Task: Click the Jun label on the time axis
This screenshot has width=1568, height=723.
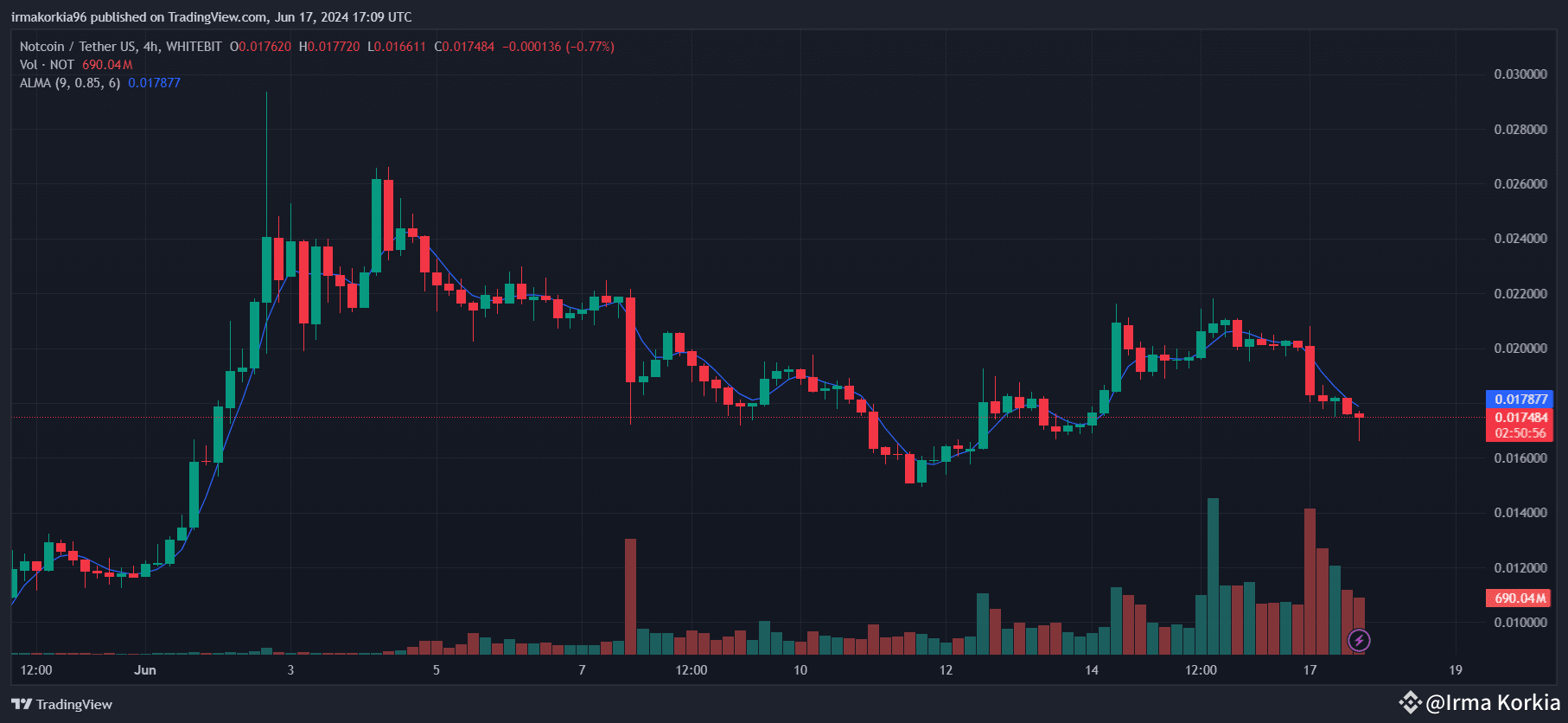Action: [x=145, y=670]
